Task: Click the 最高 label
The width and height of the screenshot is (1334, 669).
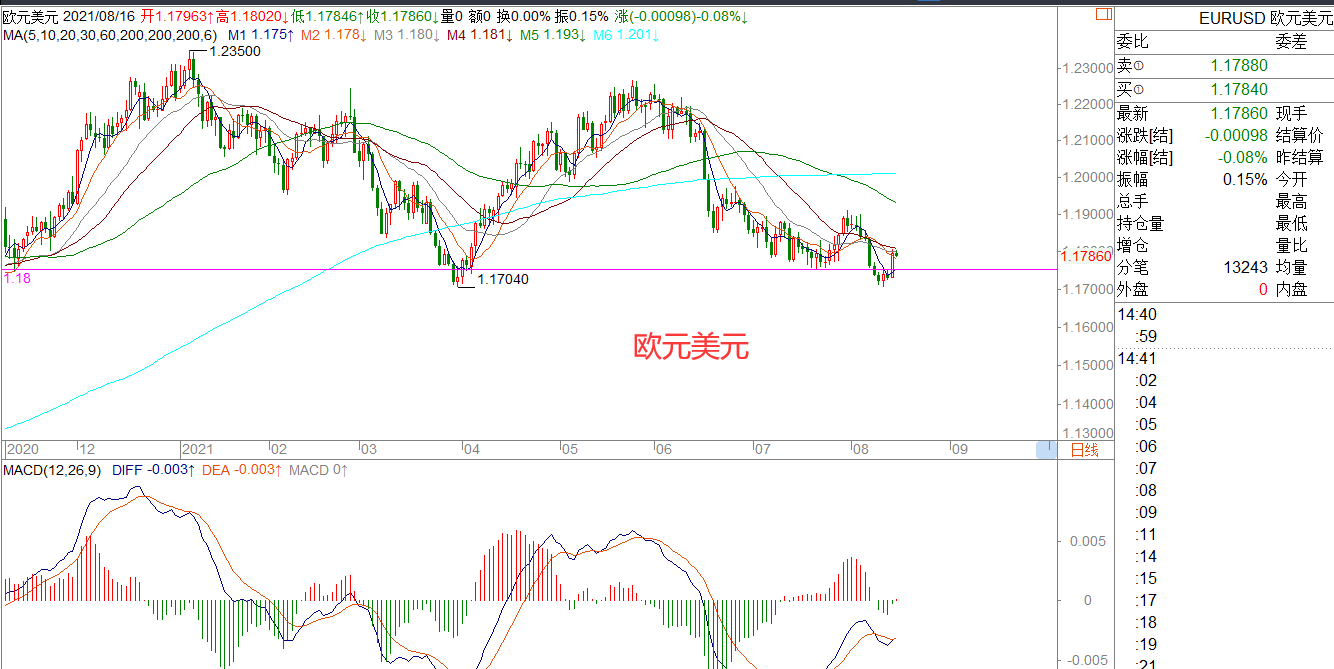Action: click(1291, 202)
